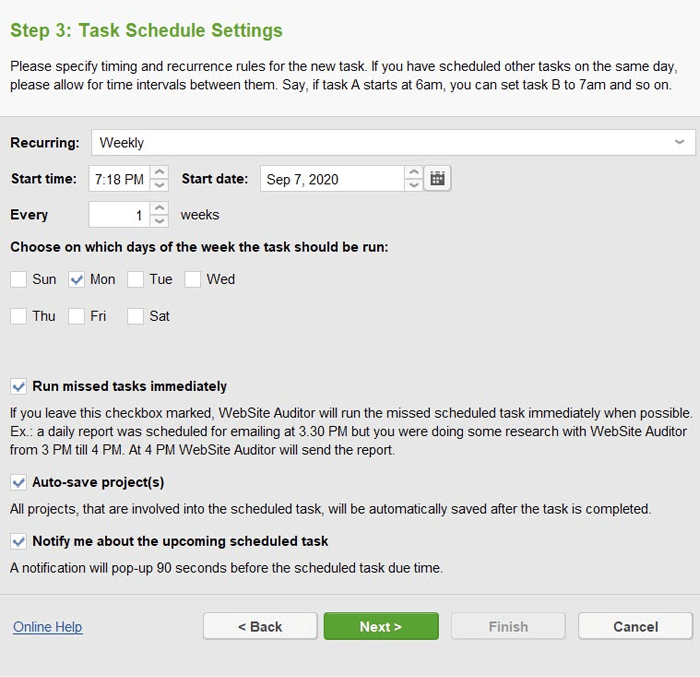Tick the Fri day checkbox
The image size is (700, 677).
[x=76, y=316]
